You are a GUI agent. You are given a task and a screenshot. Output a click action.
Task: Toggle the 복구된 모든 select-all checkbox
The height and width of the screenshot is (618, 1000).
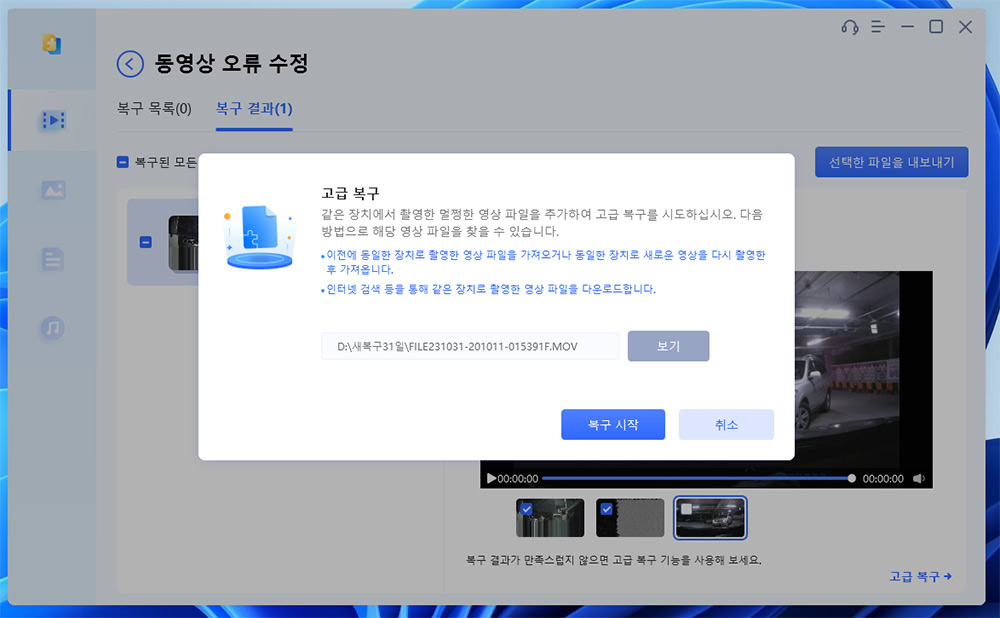pos(122,162)
